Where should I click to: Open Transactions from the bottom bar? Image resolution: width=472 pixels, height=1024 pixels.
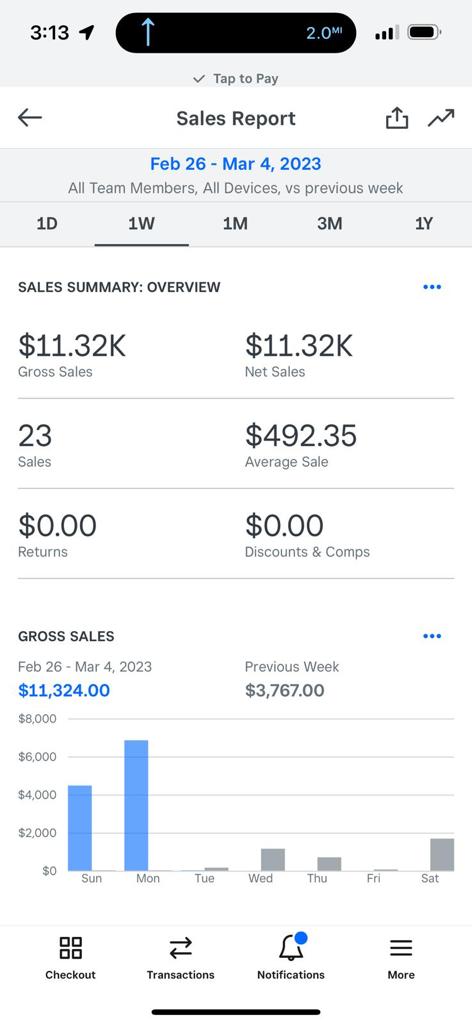pos(181,957)
